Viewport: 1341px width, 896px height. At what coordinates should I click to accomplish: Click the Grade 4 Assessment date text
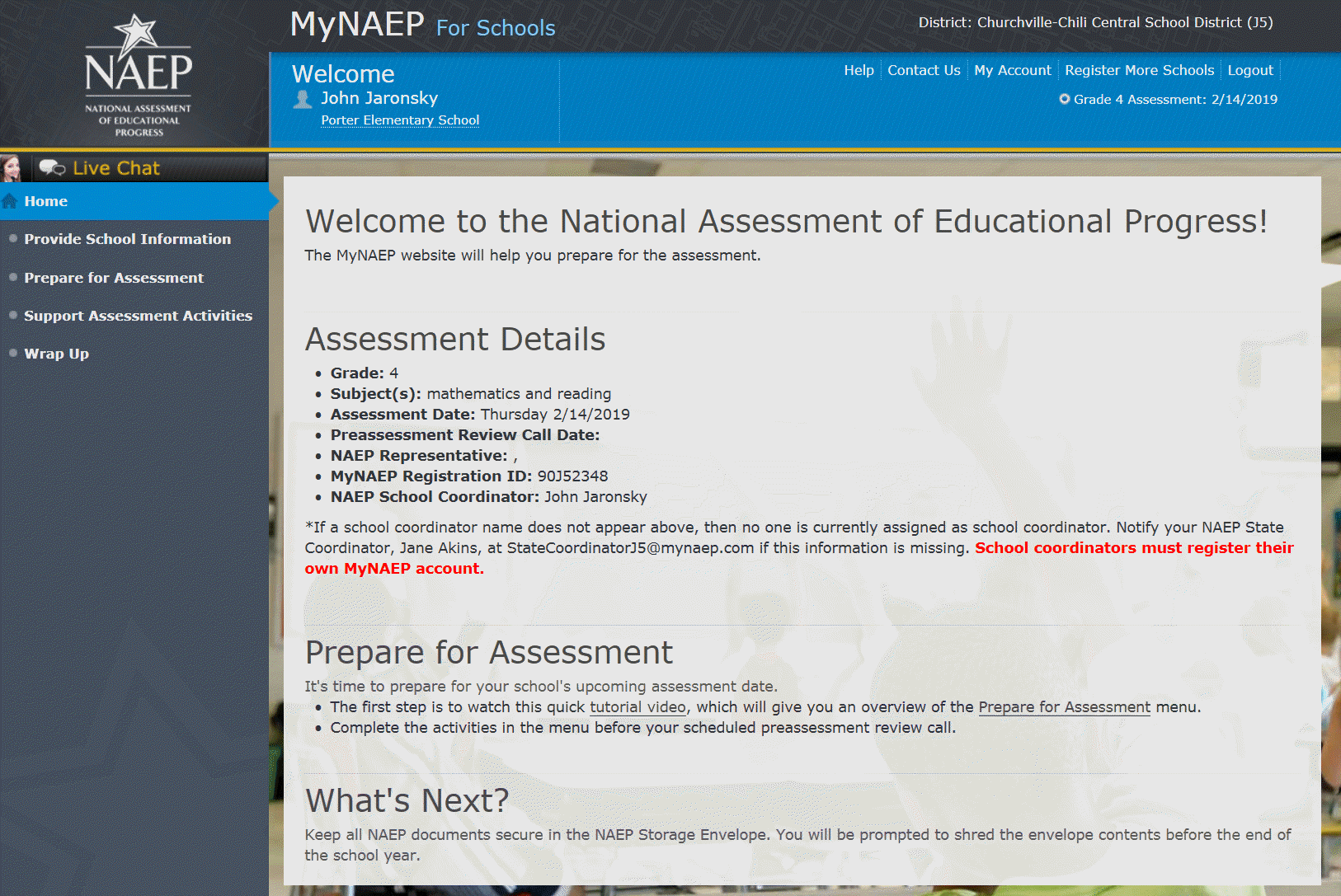click(x=1175, y=99)
